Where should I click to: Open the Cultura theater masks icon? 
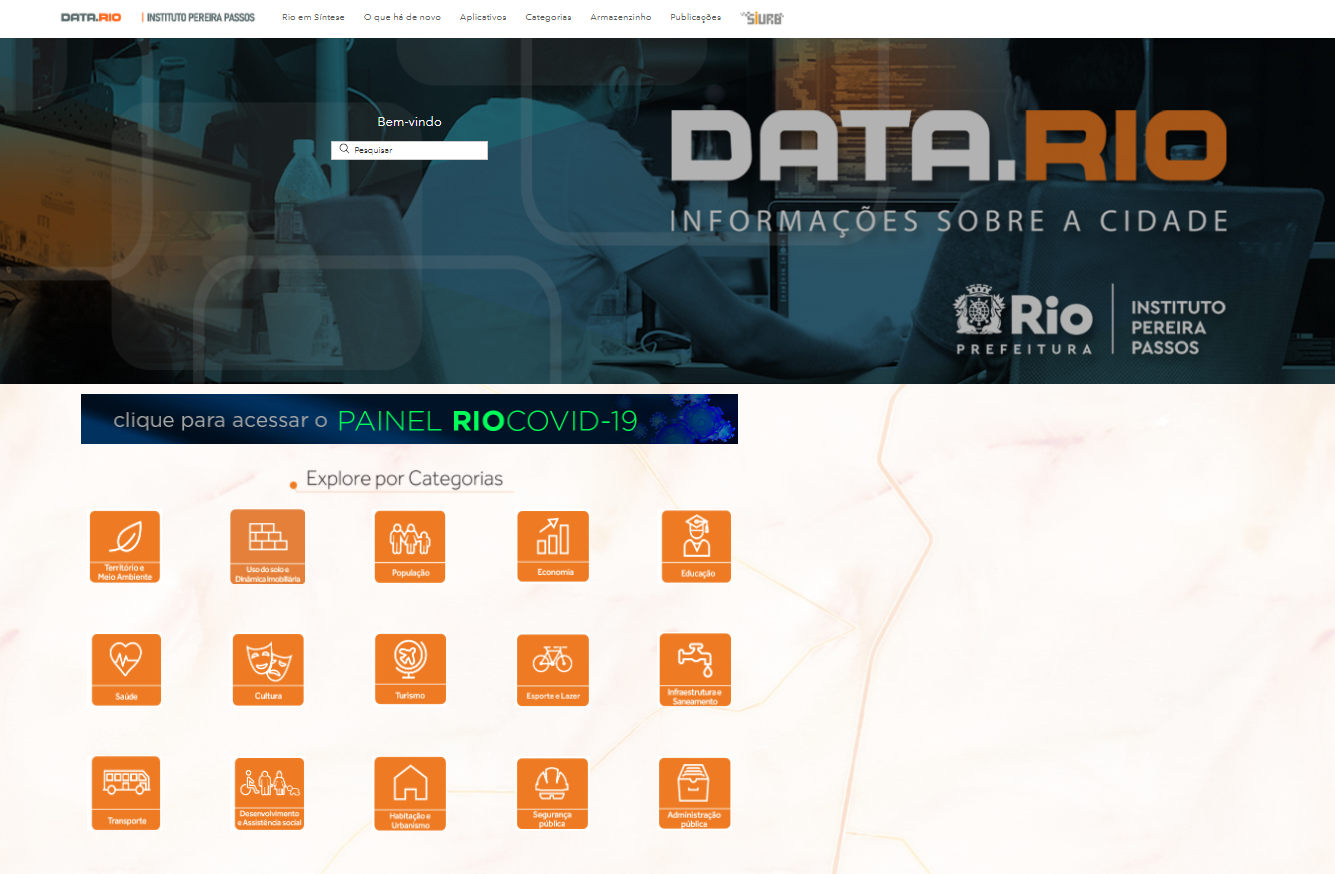coord(268,669)
